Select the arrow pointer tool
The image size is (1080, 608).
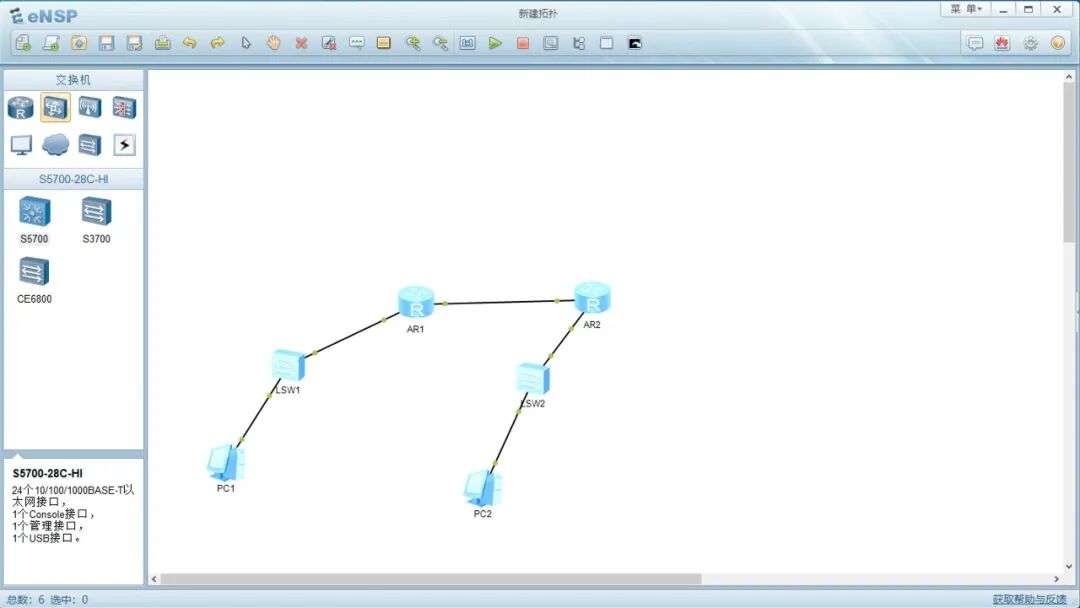tap(246, 43)
